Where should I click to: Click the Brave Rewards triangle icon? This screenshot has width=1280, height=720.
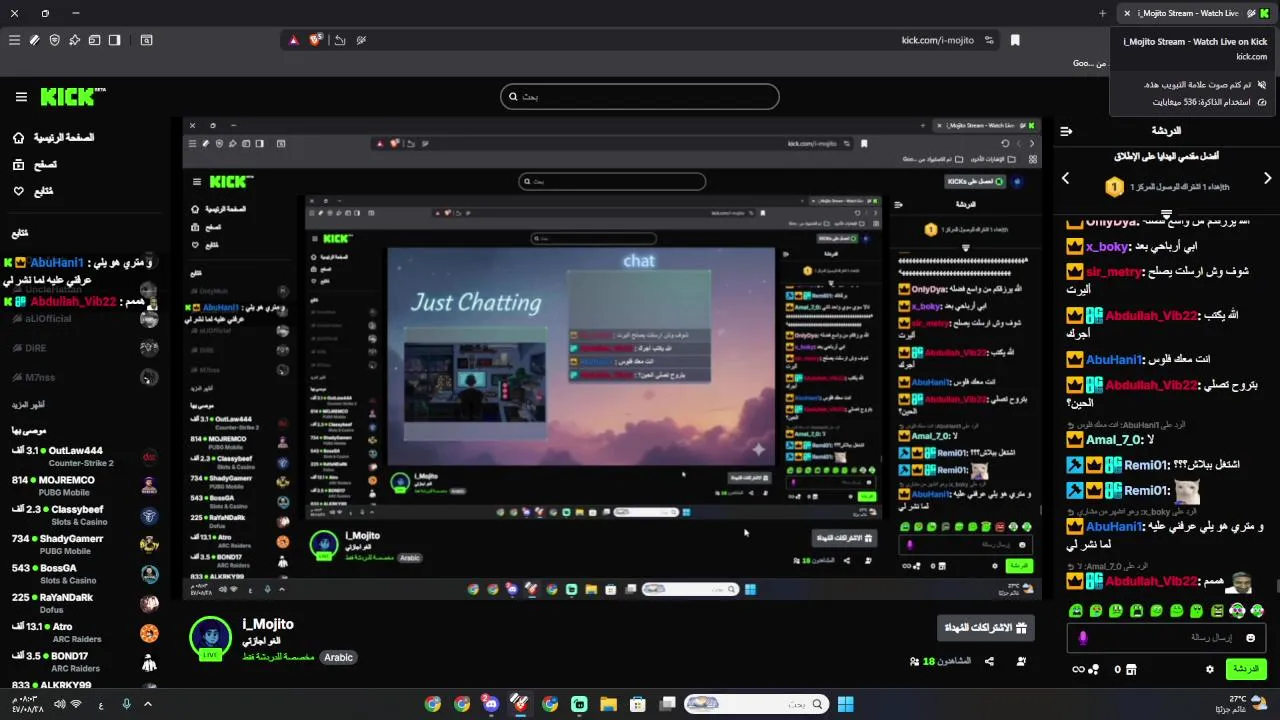point(294,40)
